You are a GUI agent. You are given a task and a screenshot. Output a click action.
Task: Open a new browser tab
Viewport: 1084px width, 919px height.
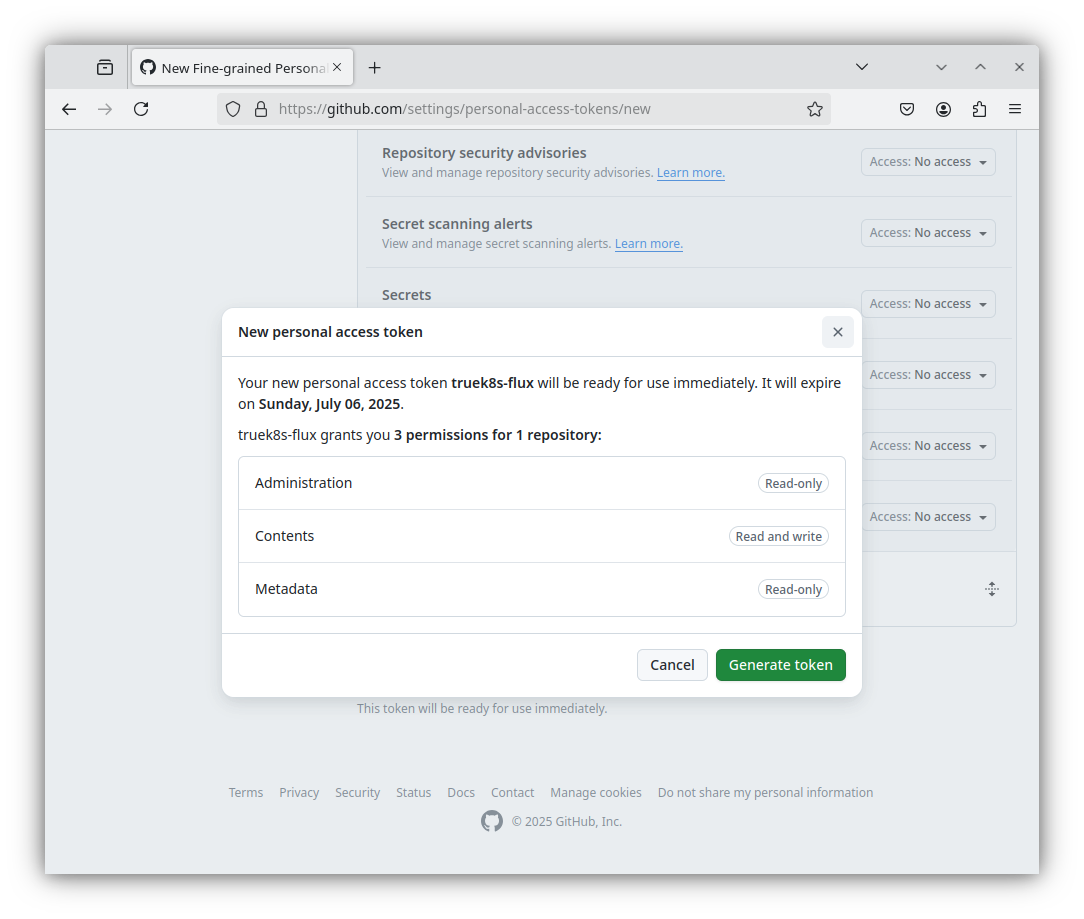[374, 67]
